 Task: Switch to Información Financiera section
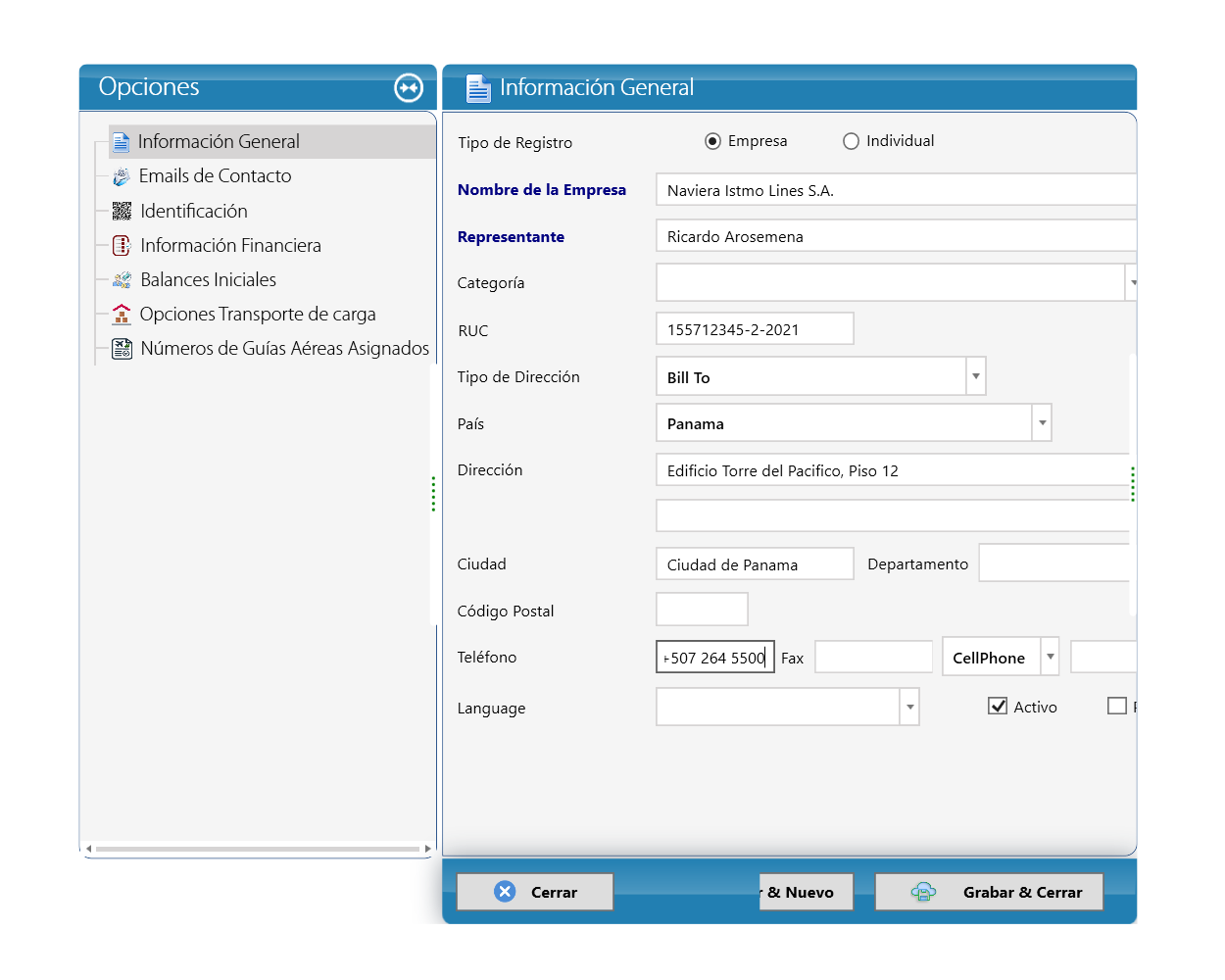(230, 245)
